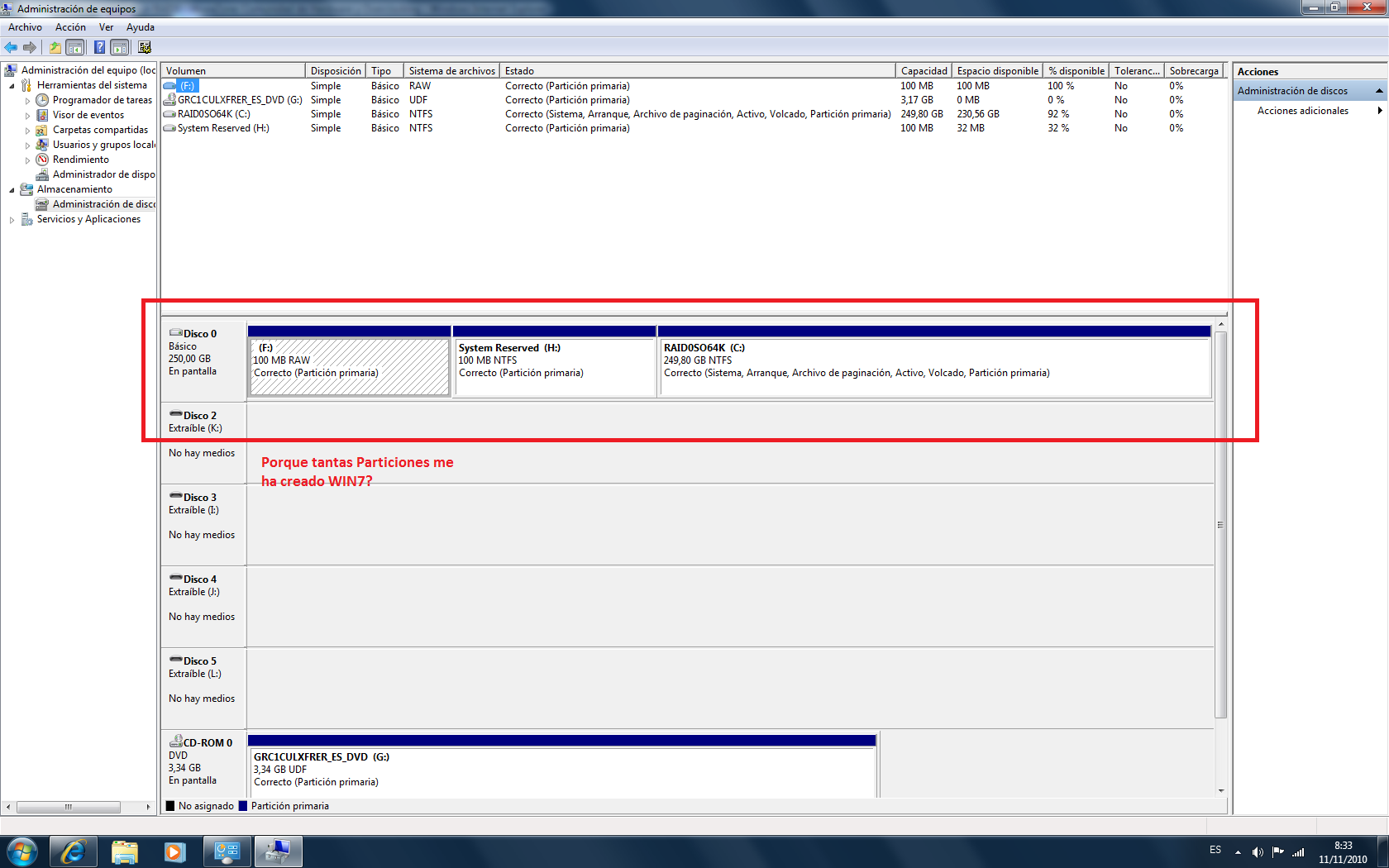Open the Ver menu
Screen dimensions: 1389x868
pos(106,27)
